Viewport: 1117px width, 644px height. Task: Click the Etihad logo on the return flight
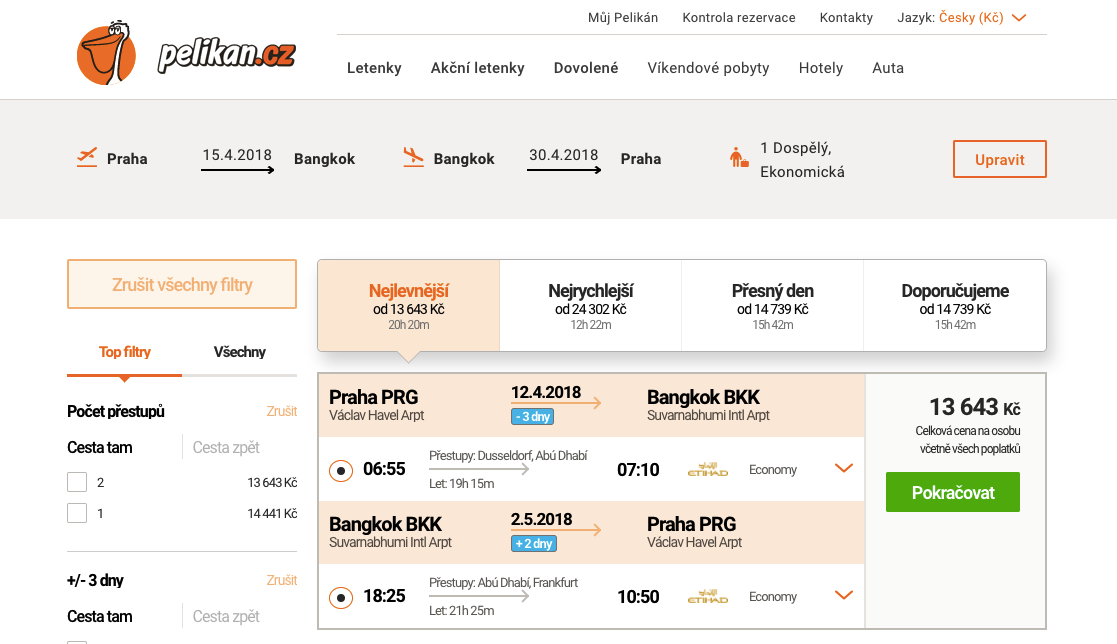pyautogui.click(x=708, y=597)
